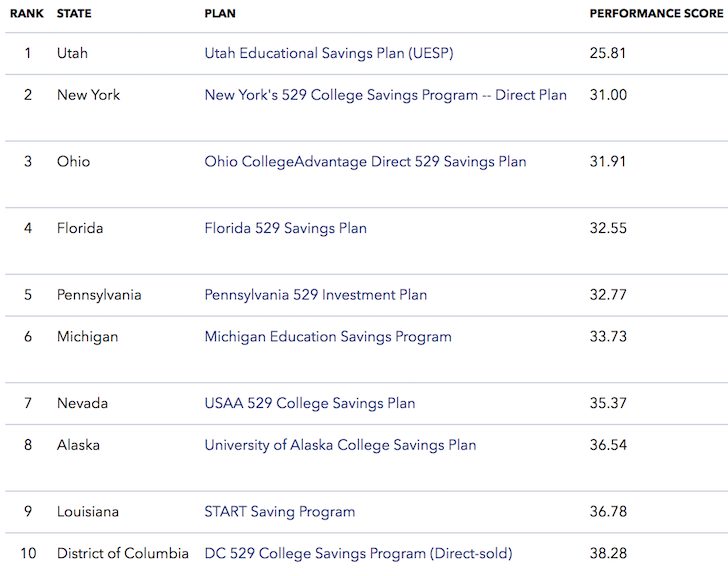Image resolution: width=728 pixels, height=576 pixels.
Task: Click the USAA 529 College Savings Plan link
Action: (309, 403)
